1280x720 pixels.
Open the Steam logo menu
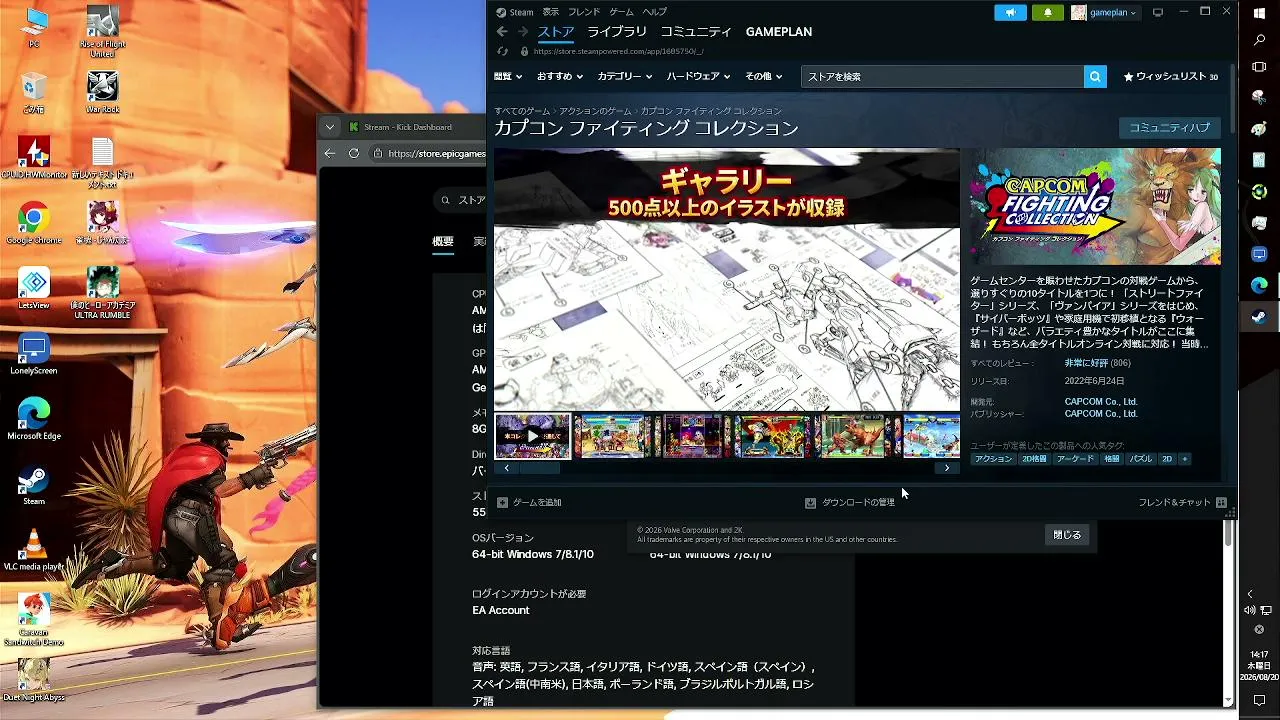515,12
